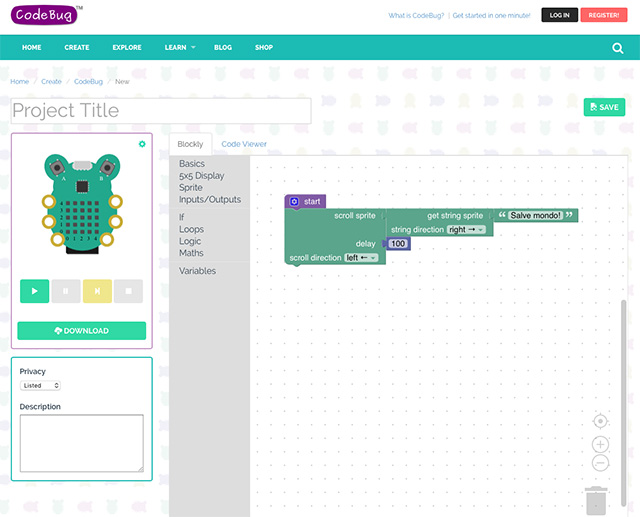Click the workspace trash can
Screen dimensions: 640x517
coord(595,499)
